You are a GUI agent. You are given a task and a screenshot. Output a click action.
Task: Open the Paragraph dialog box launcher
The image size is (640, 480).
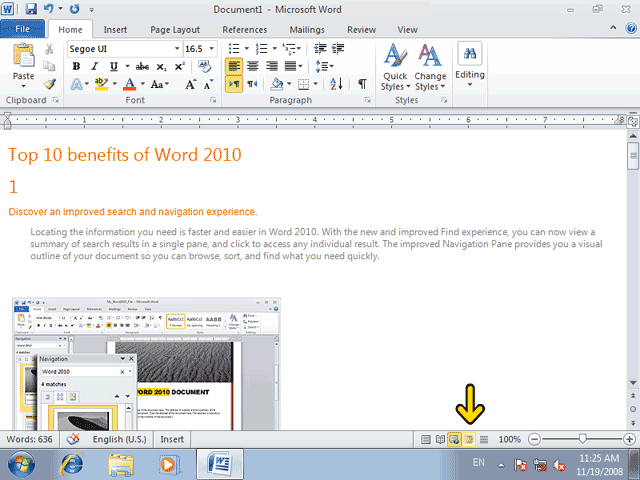pos(367,100)
